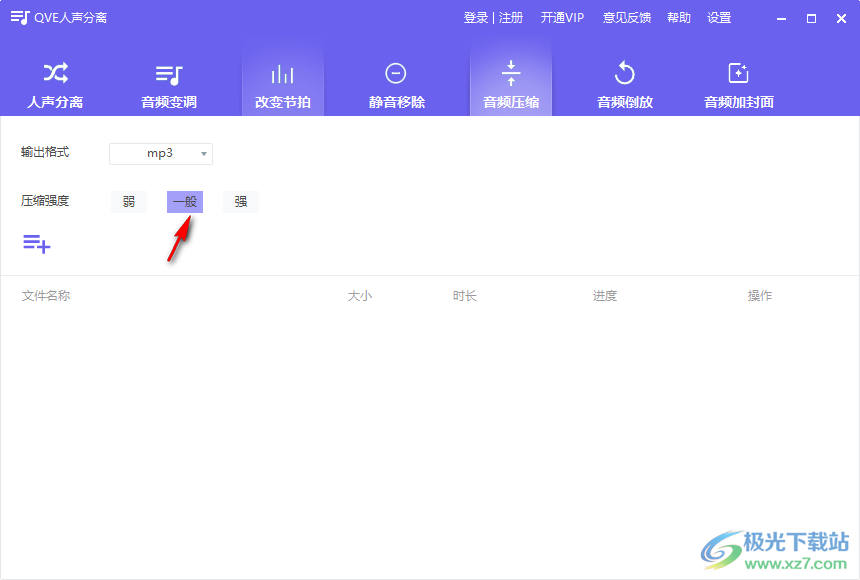Choose the 强 strong compression strength
Screen dimensions: 860x580
tap(240, 201)
